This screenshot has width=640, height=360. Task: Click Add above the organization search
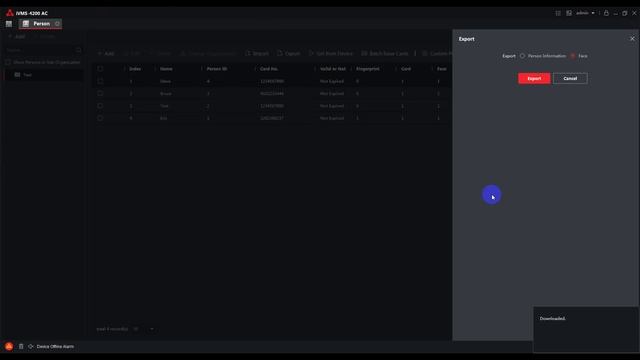(x=17, y=36)
